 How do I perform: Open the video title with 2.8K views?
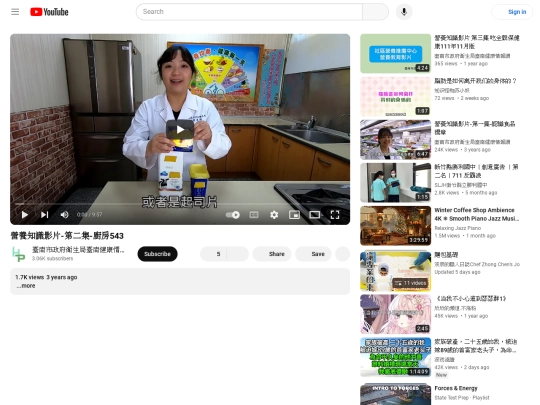(x=476, y=171)
